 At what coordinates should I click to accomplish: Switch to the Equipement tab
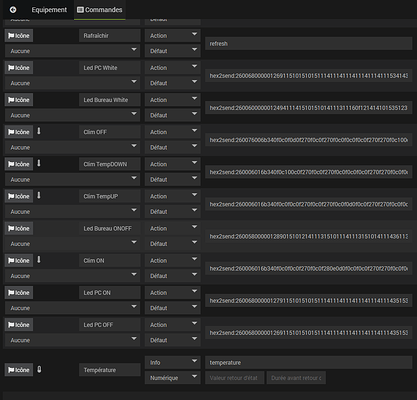[x=49, y=10]
